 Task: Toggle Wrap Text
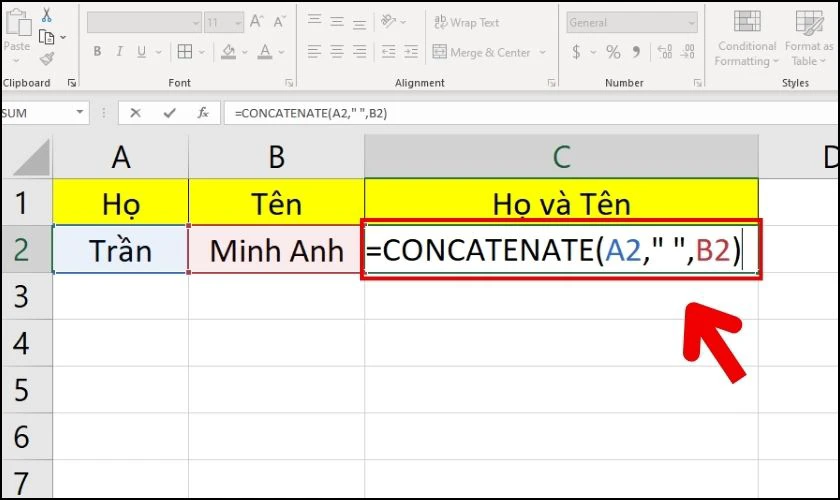tap(466, 23)
